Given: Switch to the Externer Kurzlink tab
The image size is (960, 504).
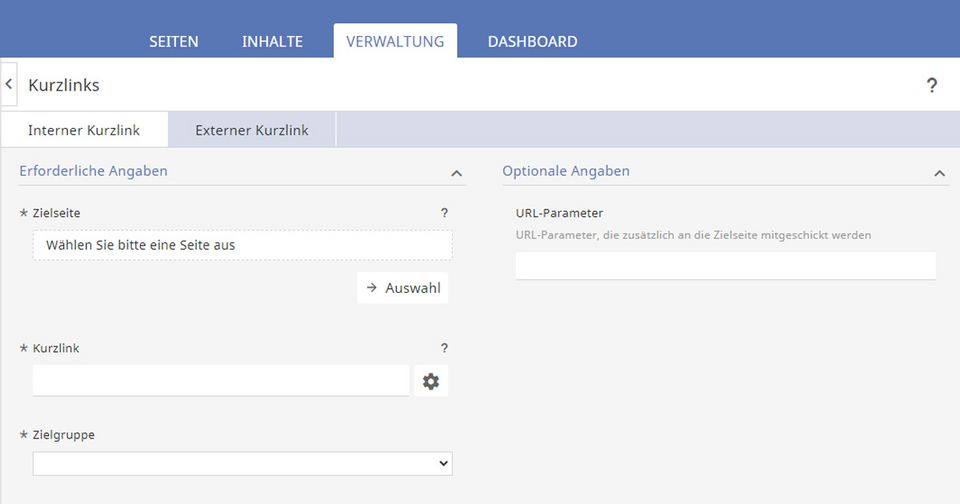Looking at the screenshot, I should 252,130.
